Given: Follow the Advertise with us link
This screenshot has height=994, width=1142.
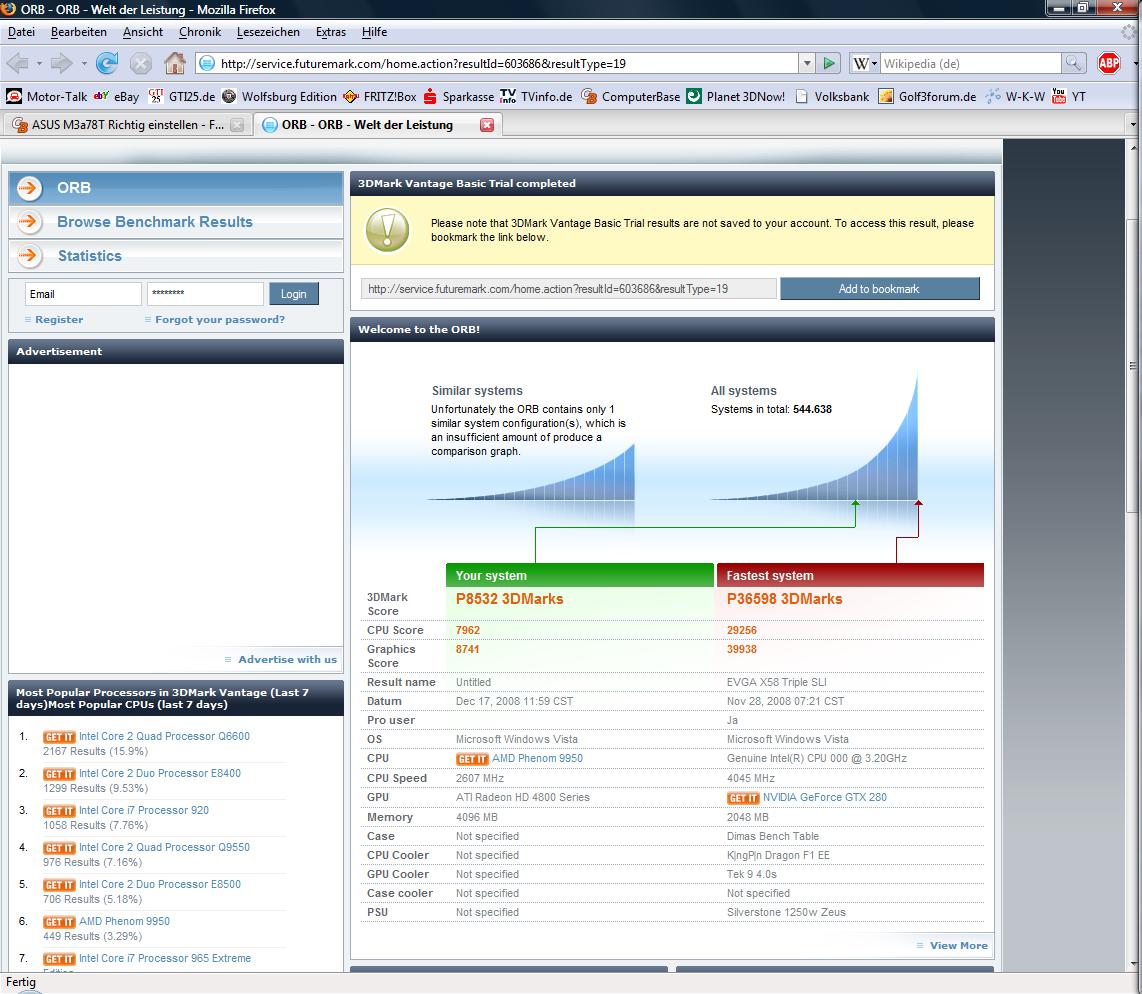Looking at the screenshot, I should 287,659.
